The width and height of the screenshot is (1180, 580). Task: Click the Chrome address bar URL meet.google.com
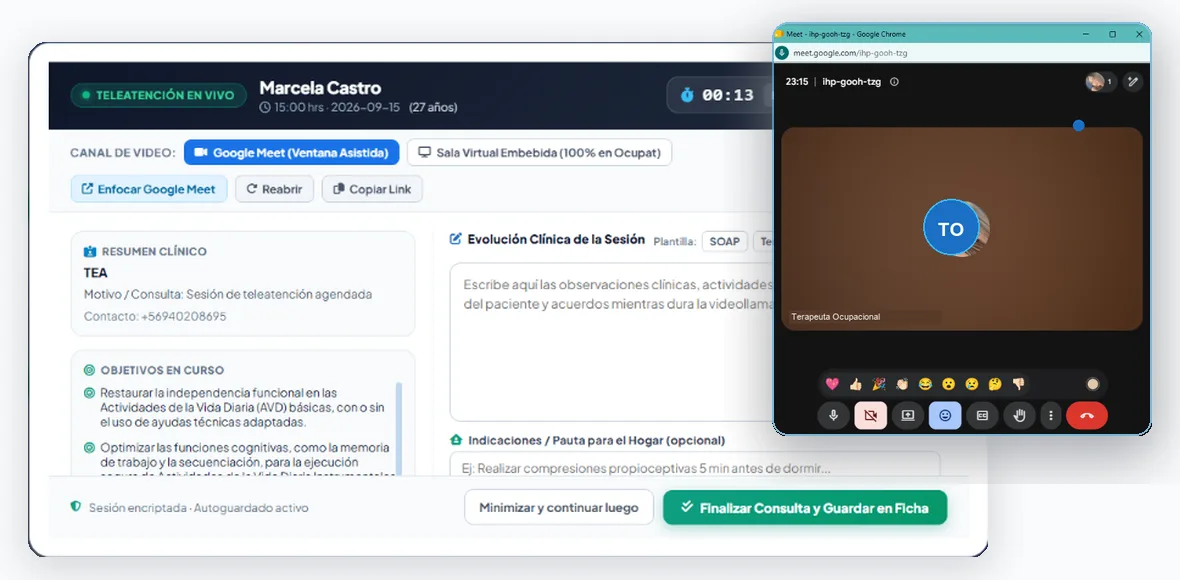point(850,53)
